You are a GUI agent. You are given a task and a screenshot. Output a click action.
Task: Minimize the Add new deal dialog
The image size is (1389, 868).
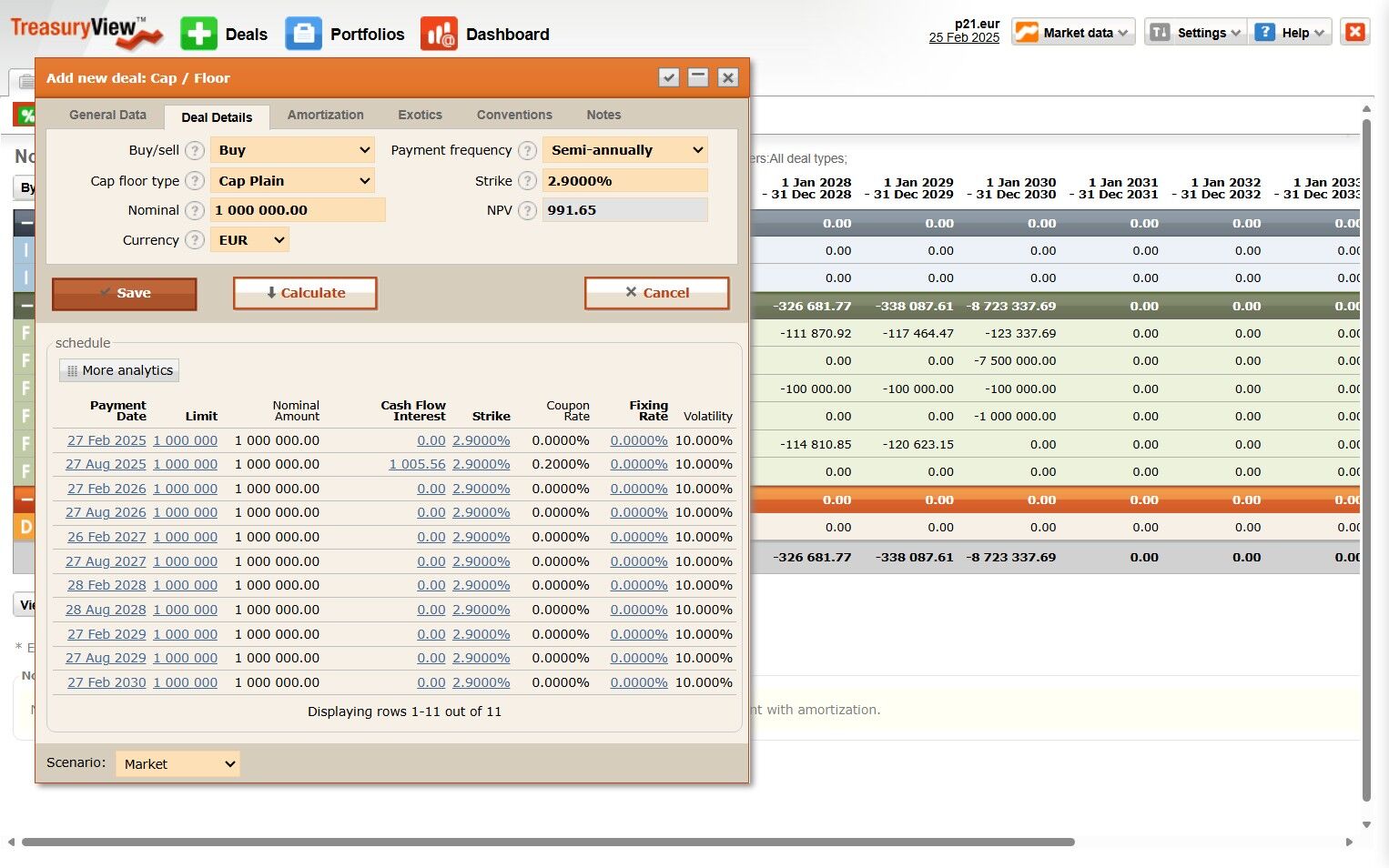pyautogui.click(x=698, y=77)
